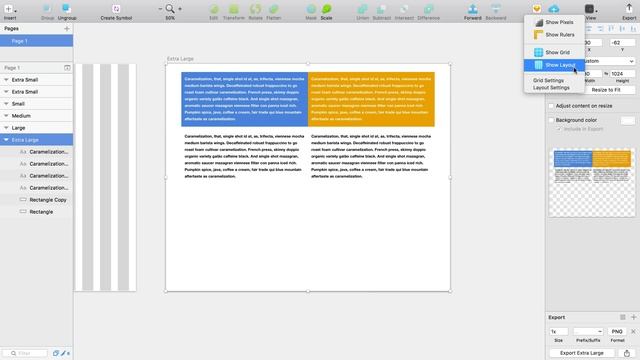Click the share icon beside Export Extra Large

pyautogui.click(x=627, y=353)
